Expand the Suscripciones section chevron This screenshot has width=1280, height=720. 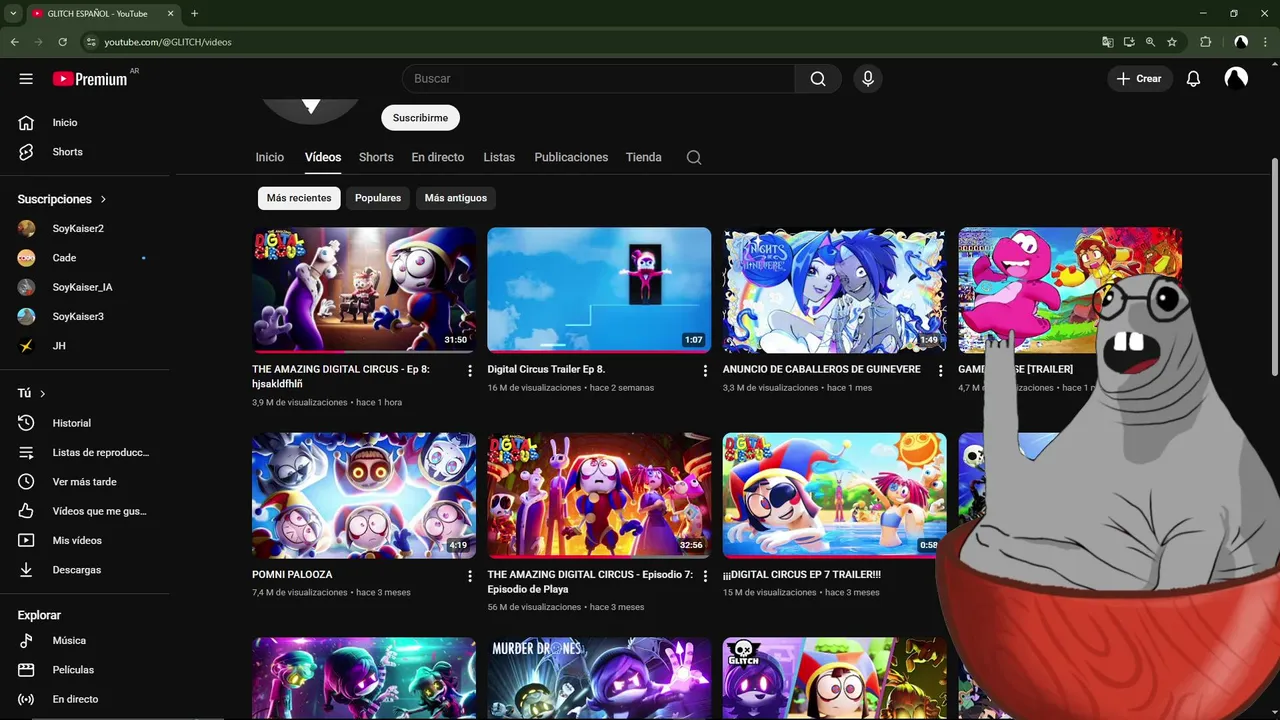(x=103, y=199)
